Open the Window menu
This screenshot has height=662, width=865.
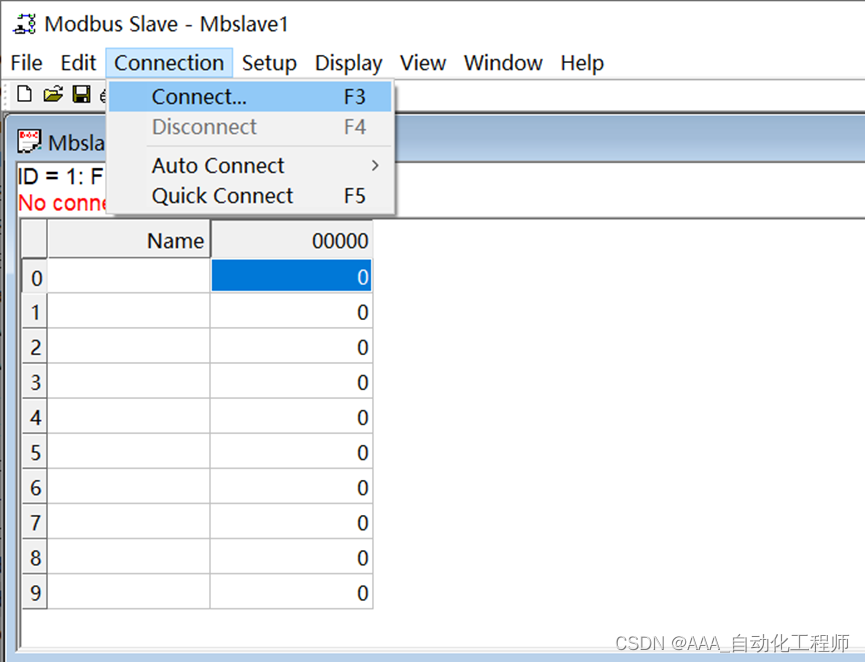pos(503,63)
